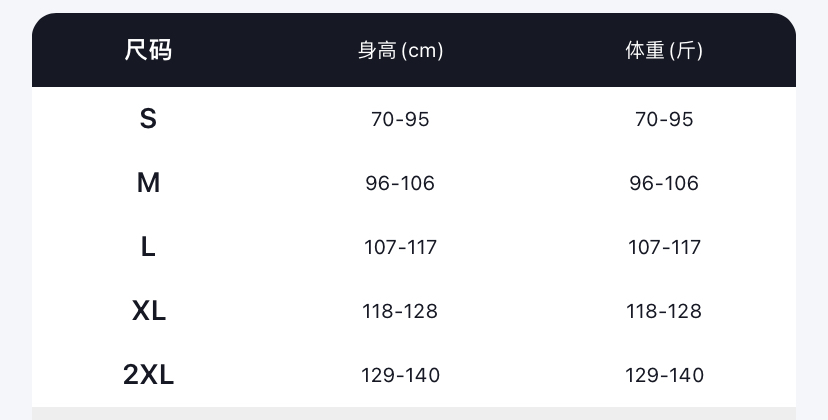The height and width of the screenshot is (420, 828).
Task: Click the 96-106 height cell for size M
Action: 400,183
